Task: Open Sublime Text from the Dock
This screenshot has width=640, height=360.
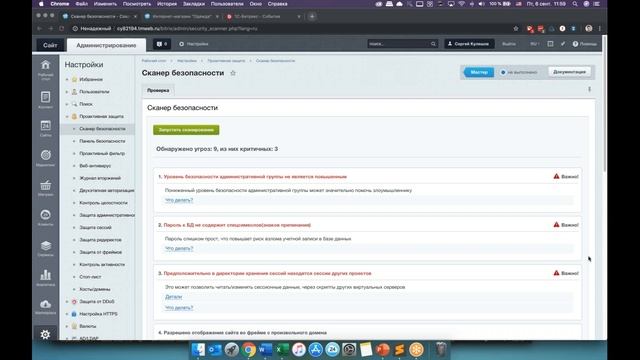Action: click(x=399, y=350)
